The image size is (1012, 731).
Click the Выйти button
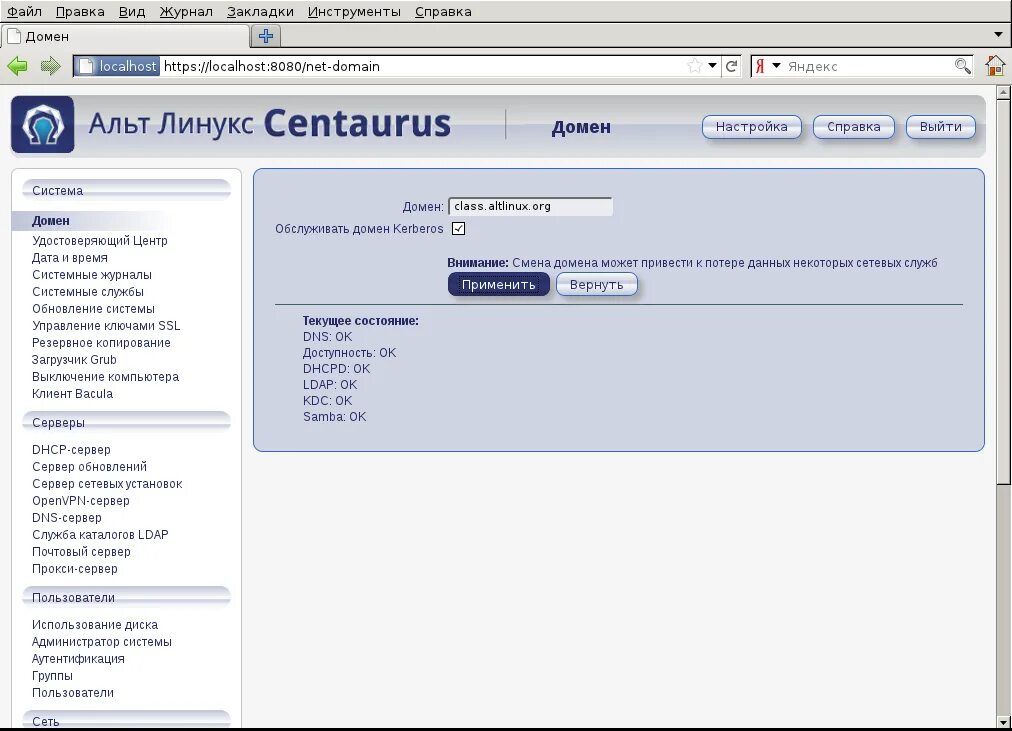pyautogui.click(x=940, y=127)
